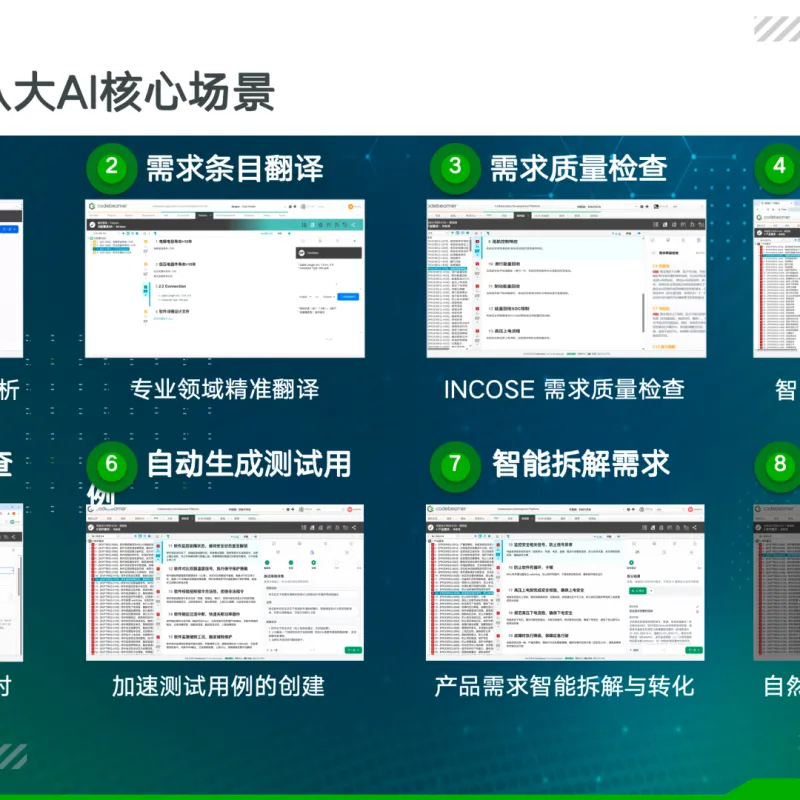Click green action button in 智能拆解需求 side panel
This screenshot has height=800, width=800.
(x=638, y=590)
